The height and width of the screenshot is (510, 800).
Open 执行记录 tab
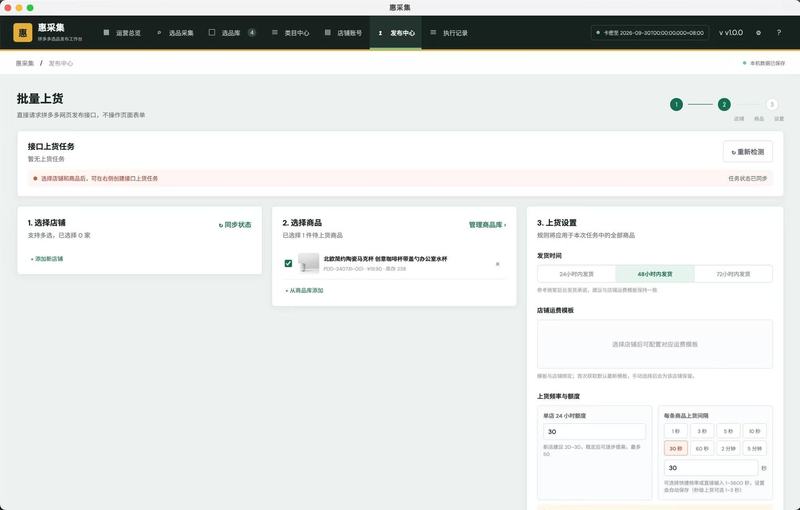pos(448,33)
